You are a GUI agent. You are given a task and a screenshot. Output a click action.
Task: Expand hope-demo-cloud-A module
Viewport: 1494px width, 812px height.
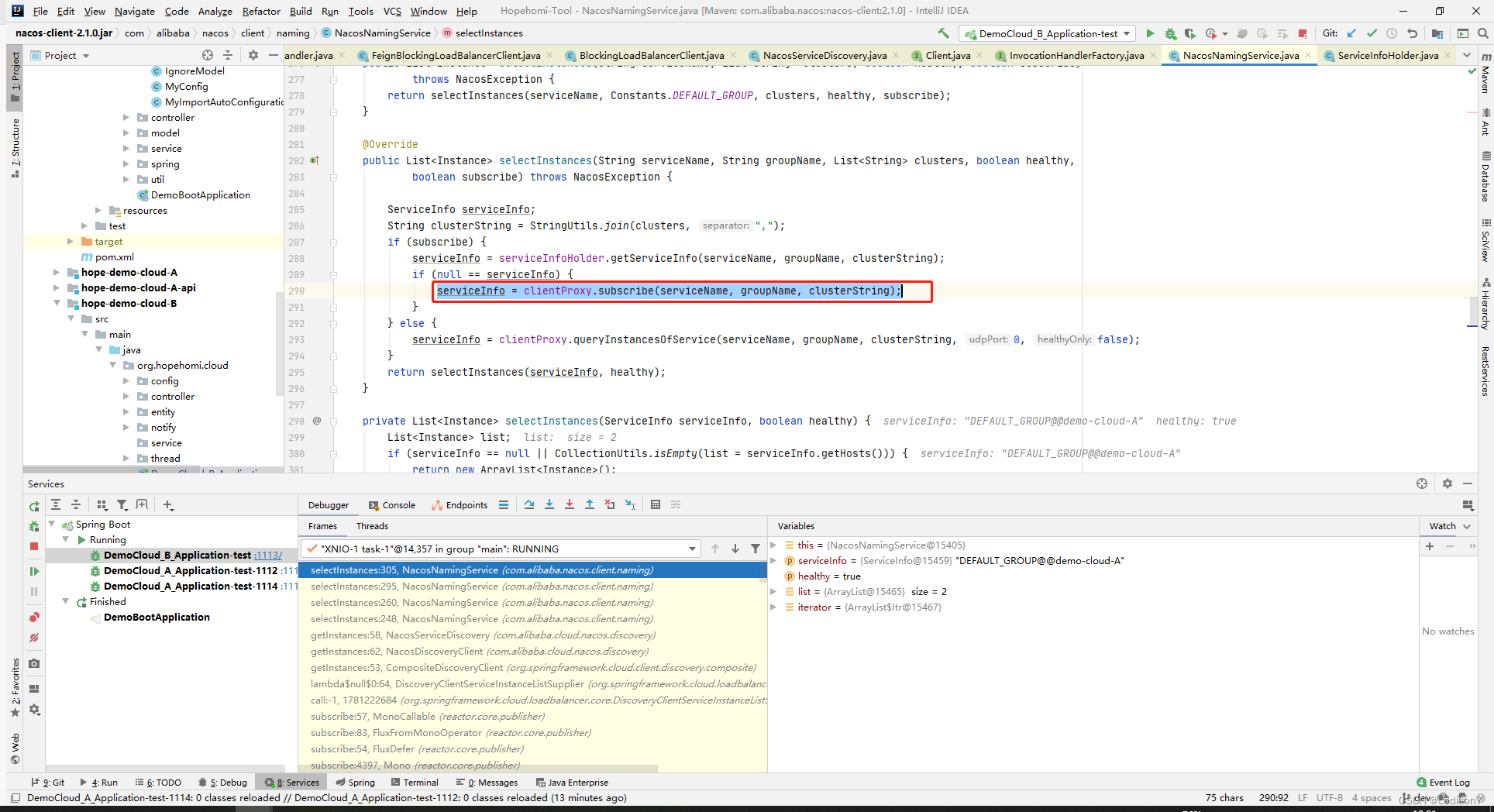[x=57, y=273]
